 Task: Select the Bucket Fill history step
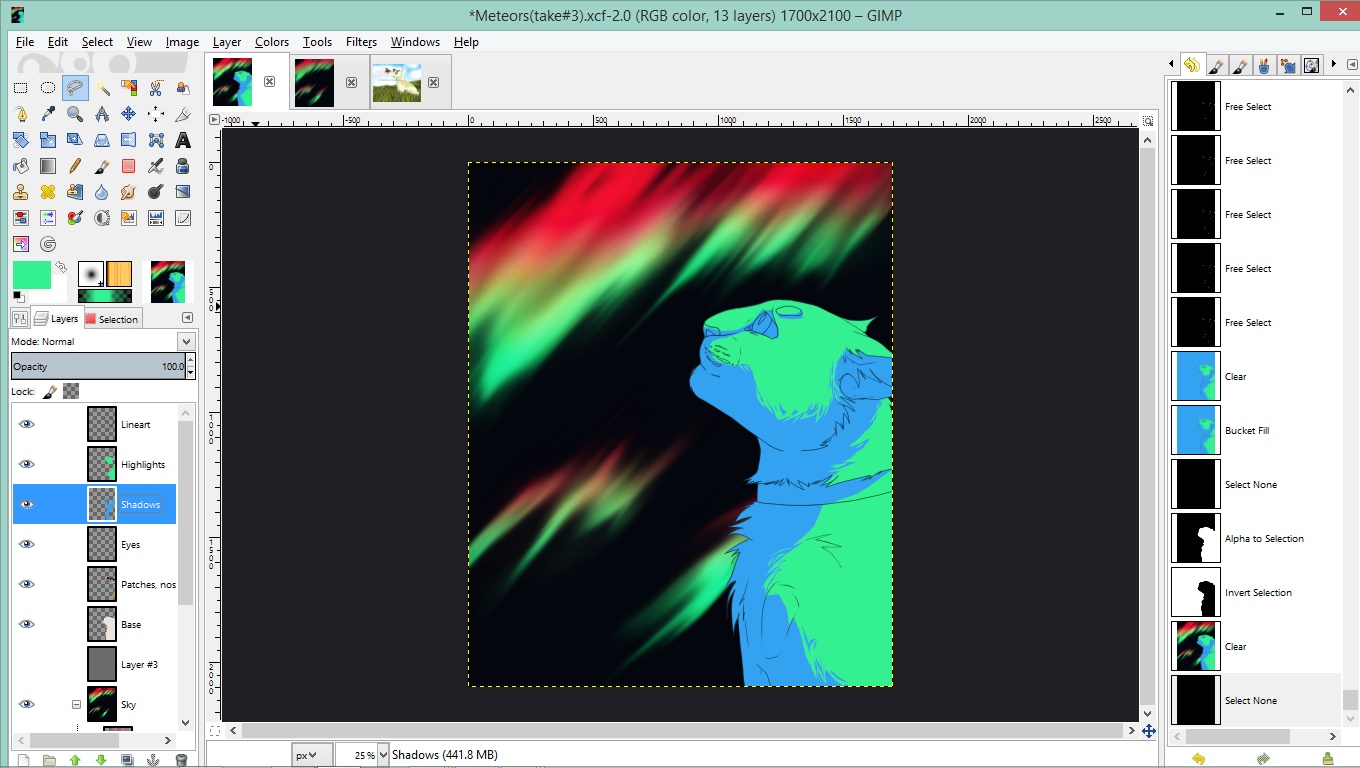(1256, 430)
